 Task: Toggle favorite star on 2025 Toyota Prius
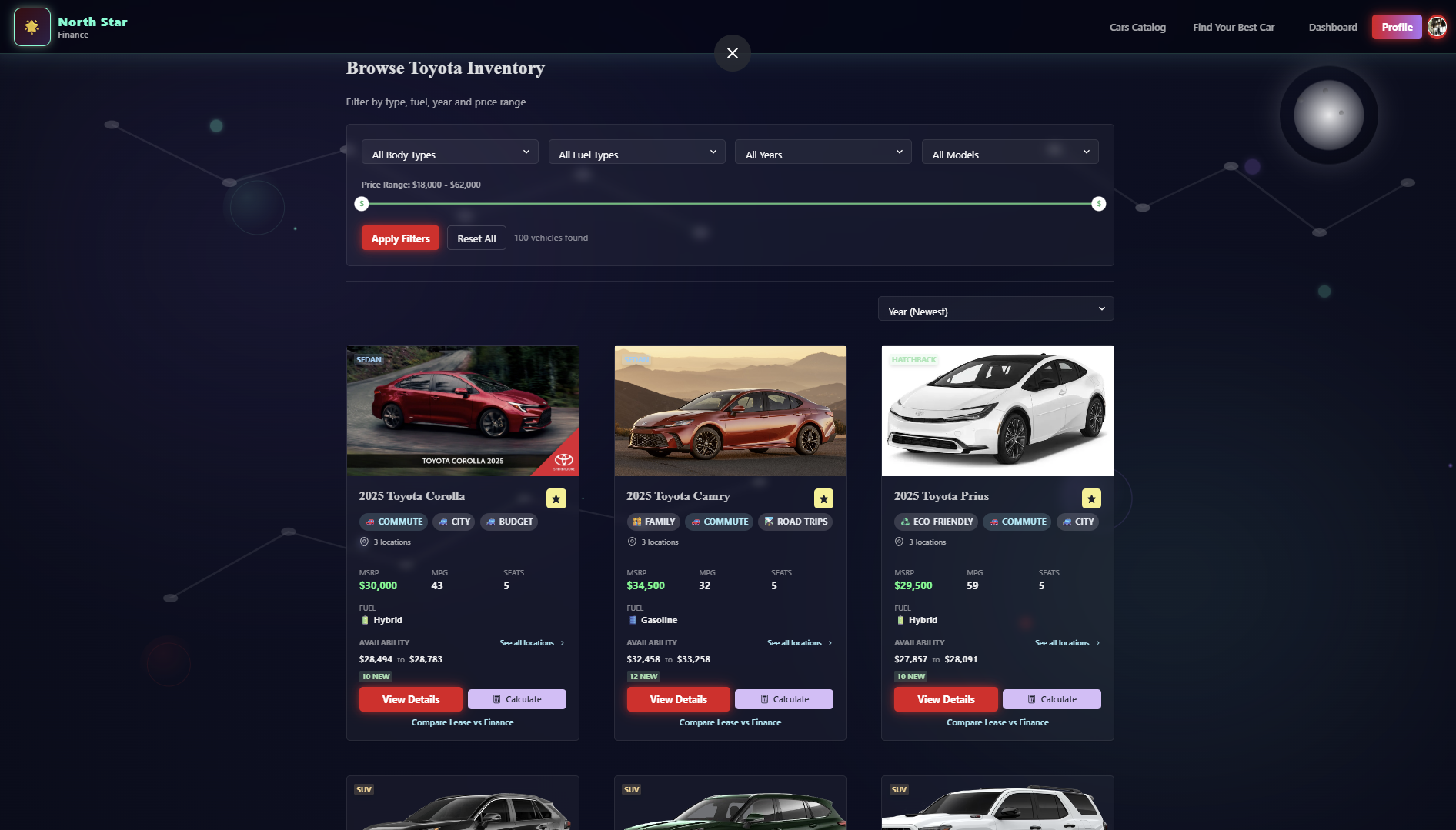tap(1091, 498)
